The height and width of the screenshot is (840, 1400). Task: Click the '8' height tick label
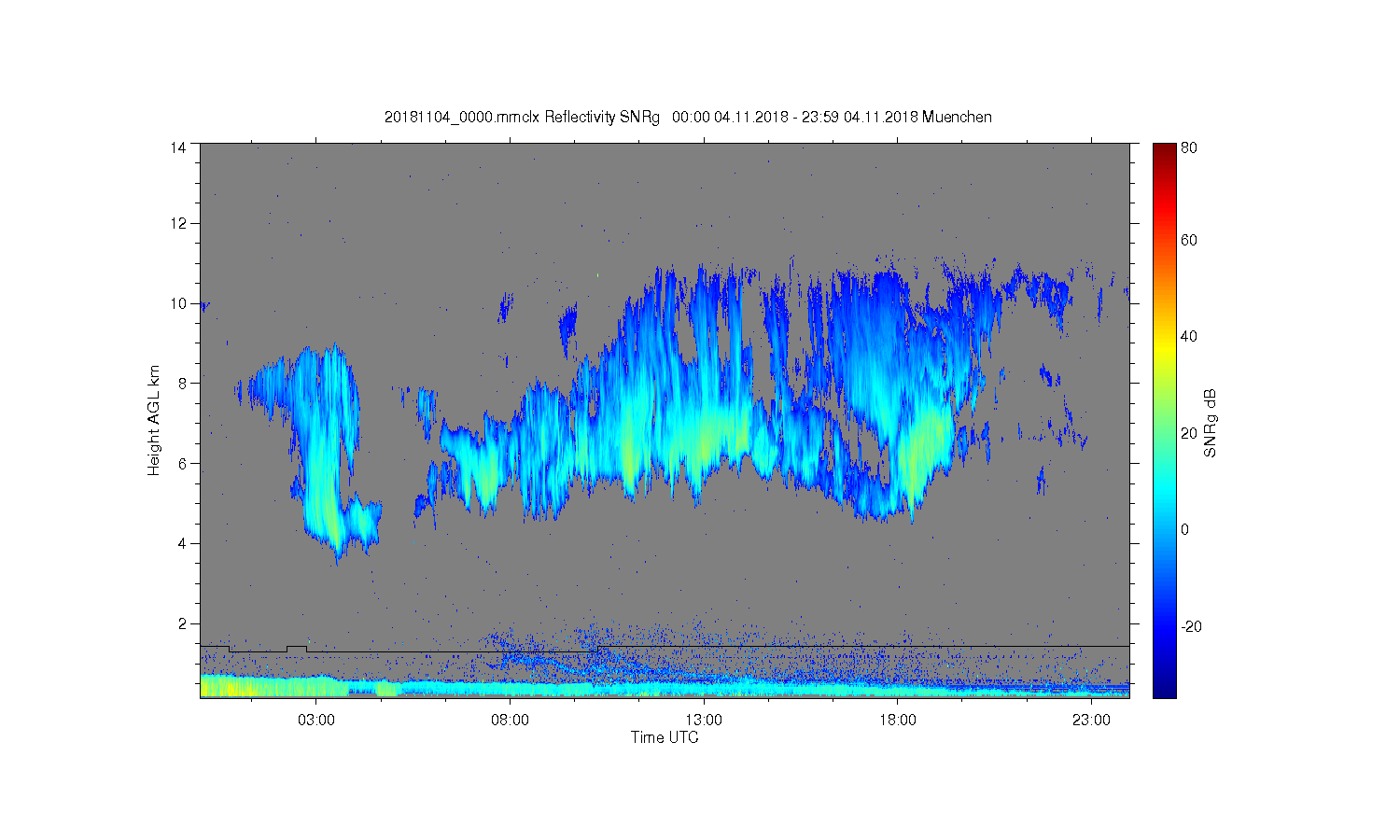183,383
